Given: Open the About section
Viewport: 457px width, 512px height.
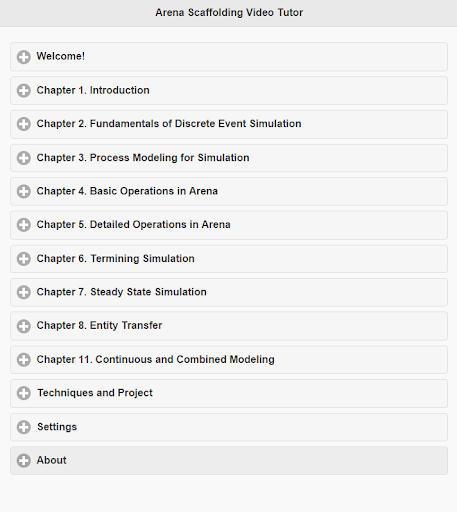Looking at the screenshot, I should point(229,461).
